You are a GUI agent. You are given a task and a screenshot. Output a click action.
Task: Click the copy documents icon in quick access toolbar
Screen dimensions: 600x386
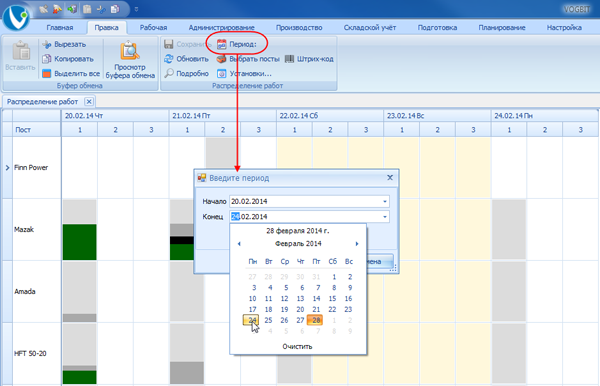click(x=115, y=9)
